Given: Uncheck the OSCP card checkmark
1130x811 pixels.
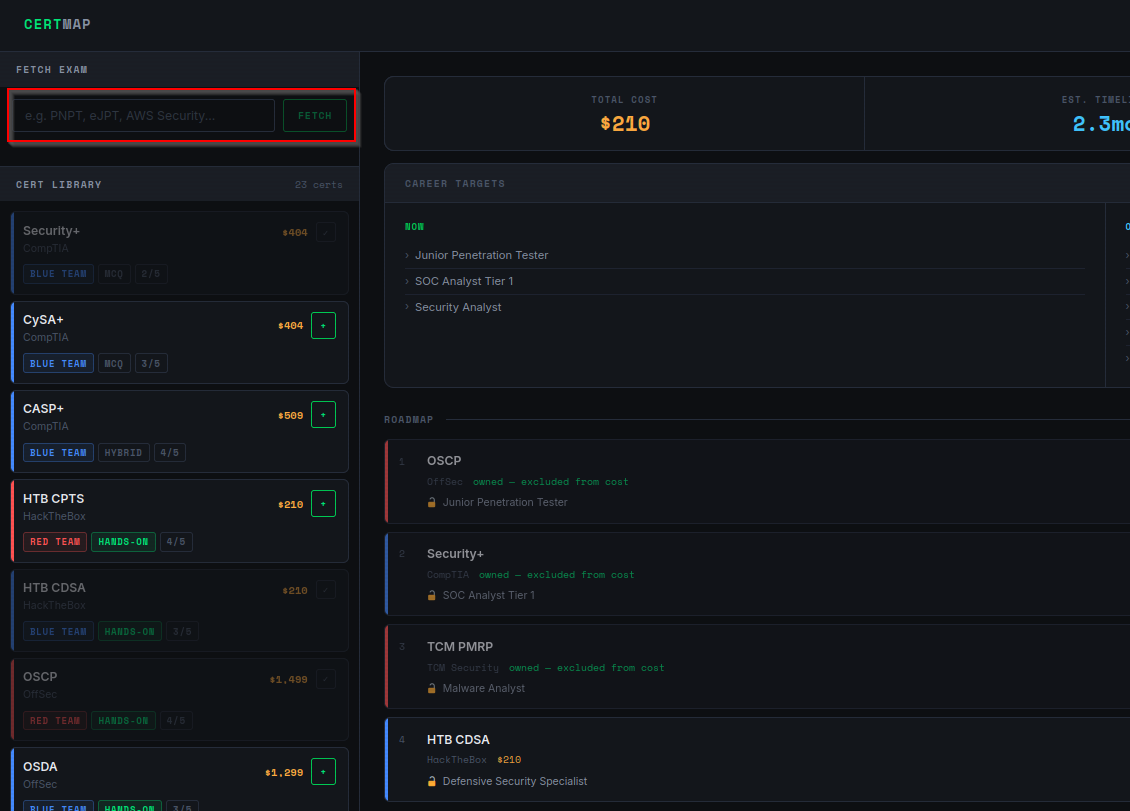Looking at the screenshot, I should click(x=325, y=679).
